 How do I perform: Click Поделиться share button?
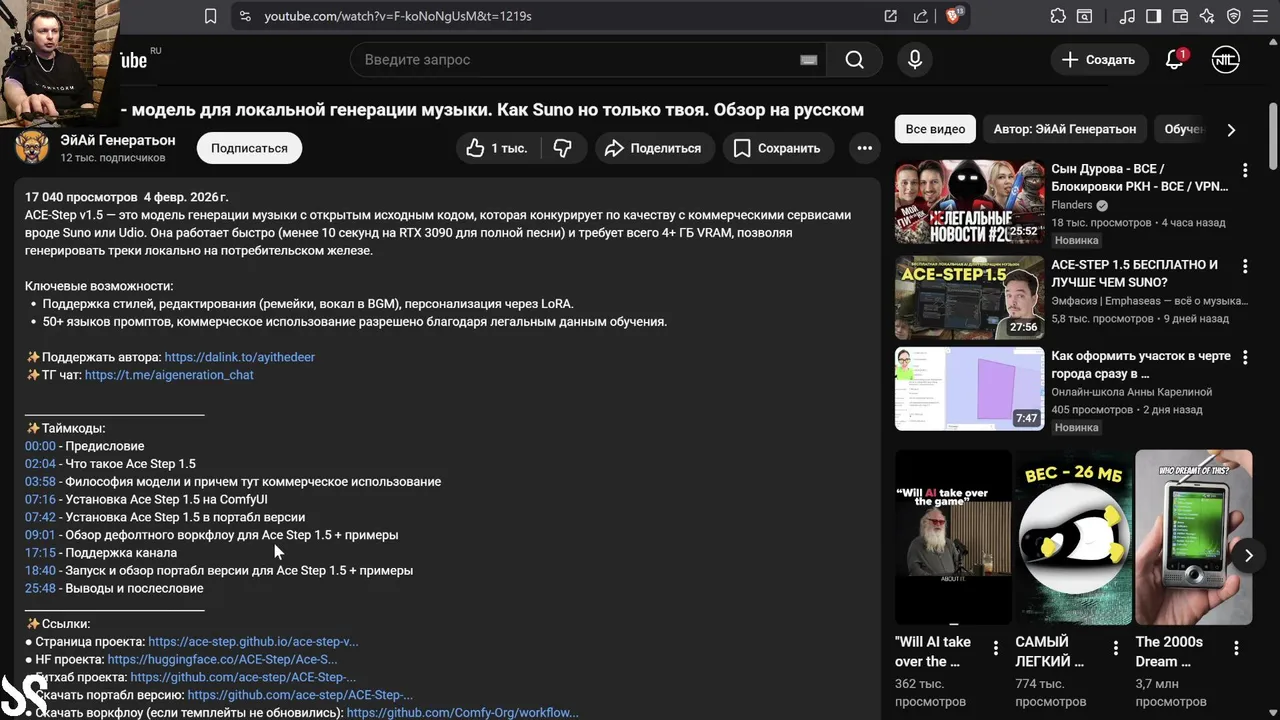point(655,148)
